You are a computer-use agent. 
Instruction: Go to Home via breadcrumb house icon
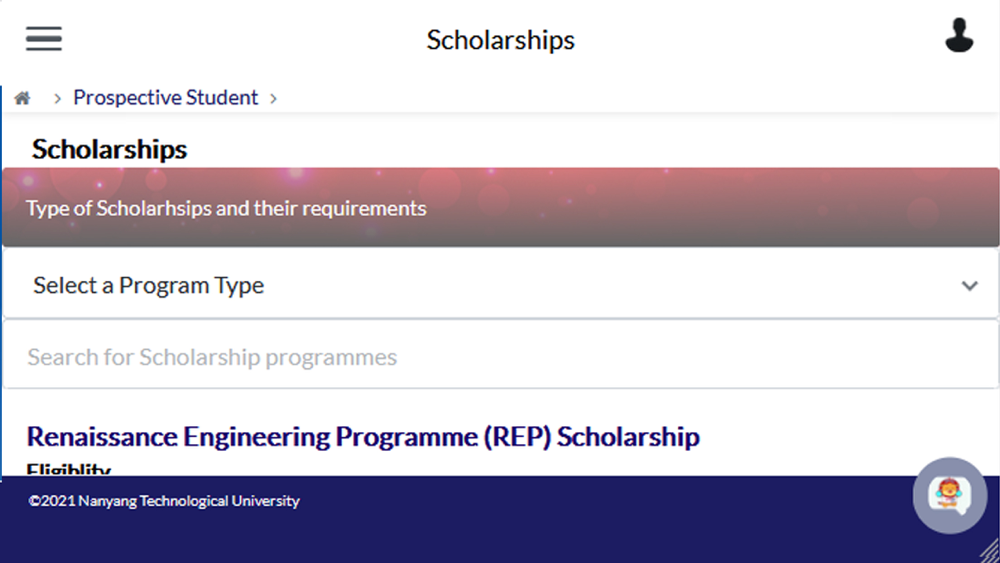coord(22,98)
